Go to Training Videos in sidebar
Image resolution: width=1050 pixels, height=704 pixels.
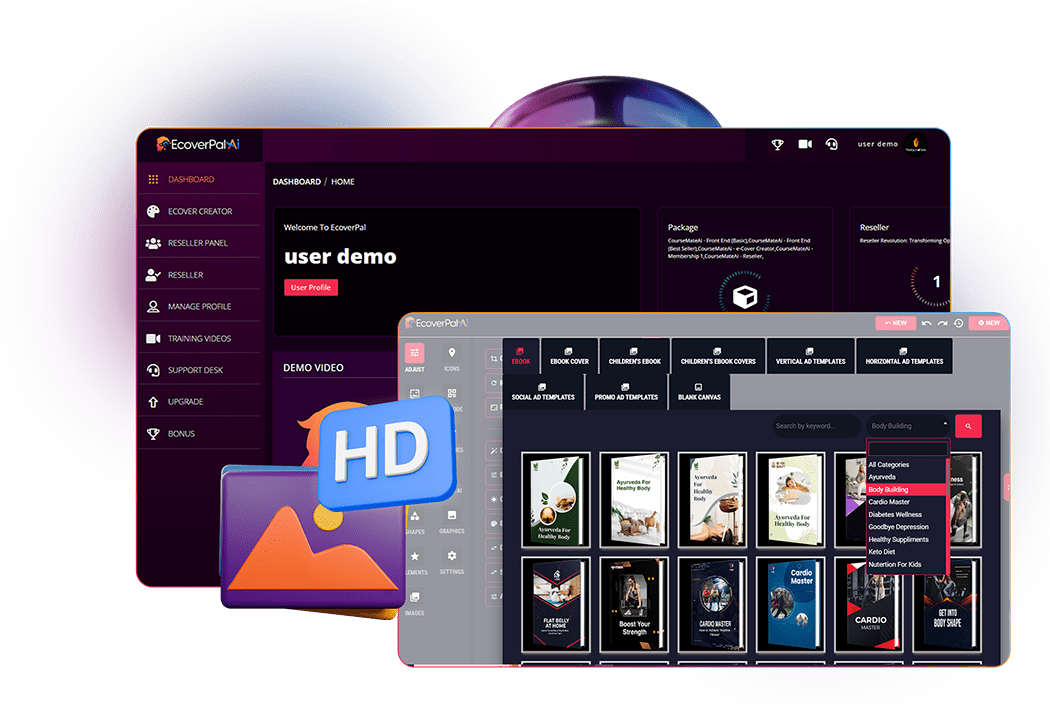point(199,338)
